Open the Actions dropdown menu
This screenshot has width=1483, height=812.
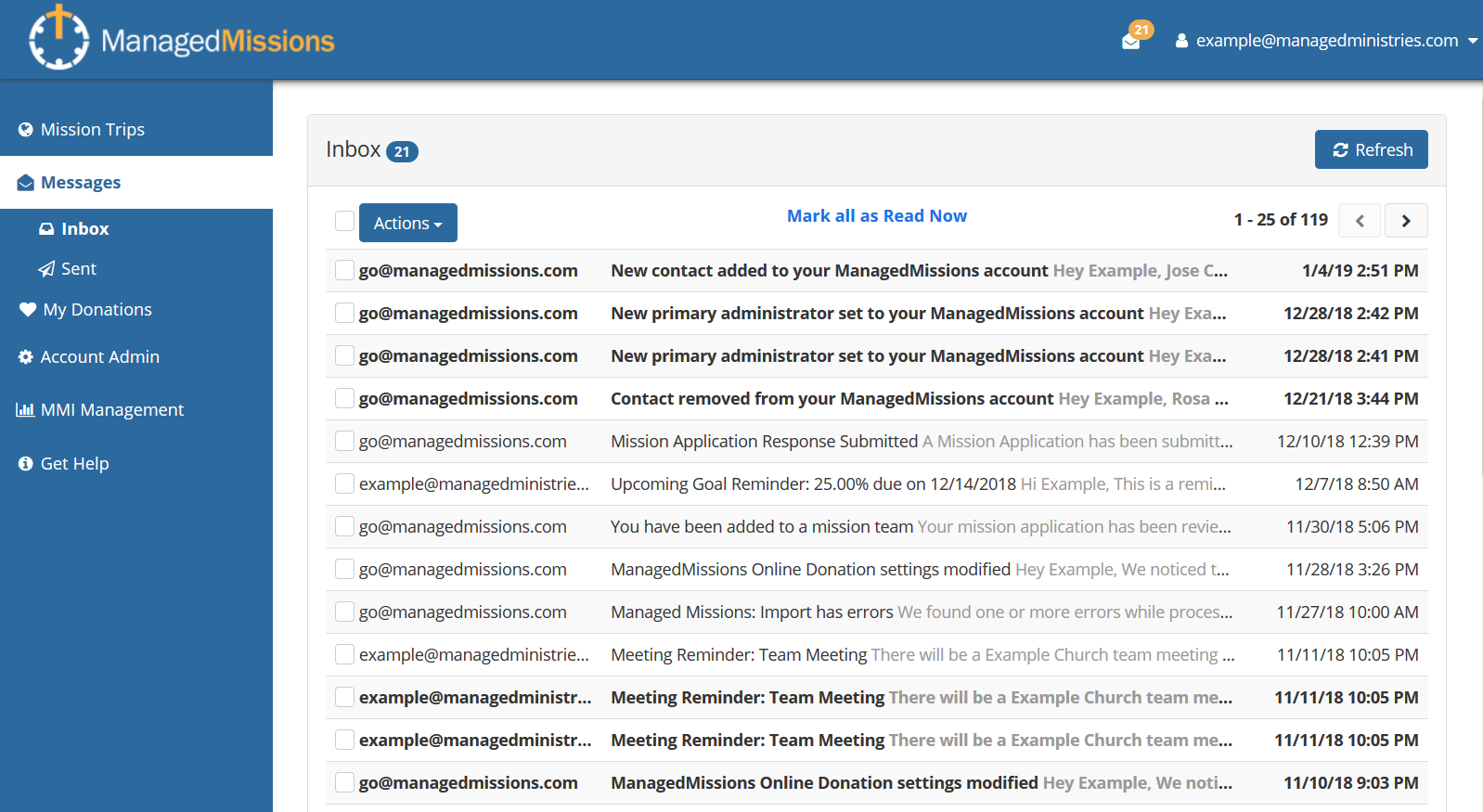(x=408, y=223)
